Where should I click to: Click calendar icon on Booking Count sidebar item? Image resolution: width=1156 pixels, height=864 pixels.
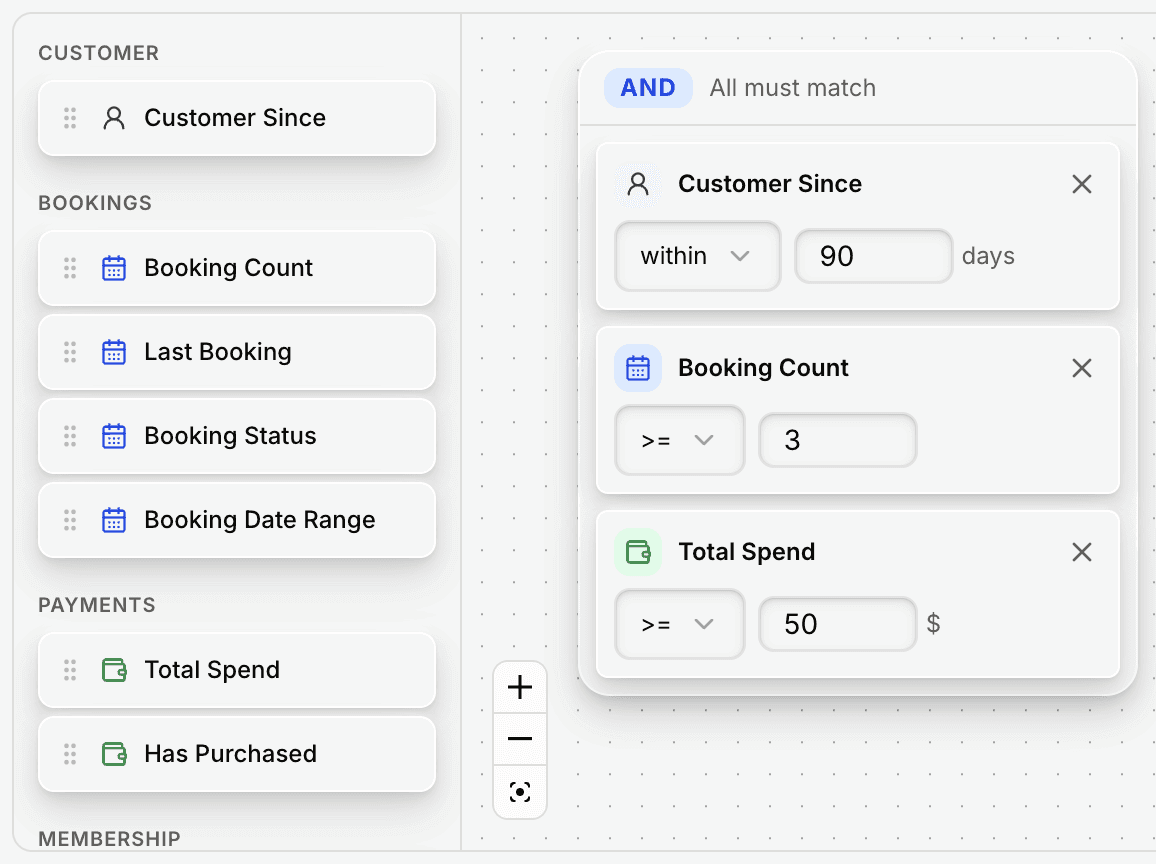click(x=114, y=268)
